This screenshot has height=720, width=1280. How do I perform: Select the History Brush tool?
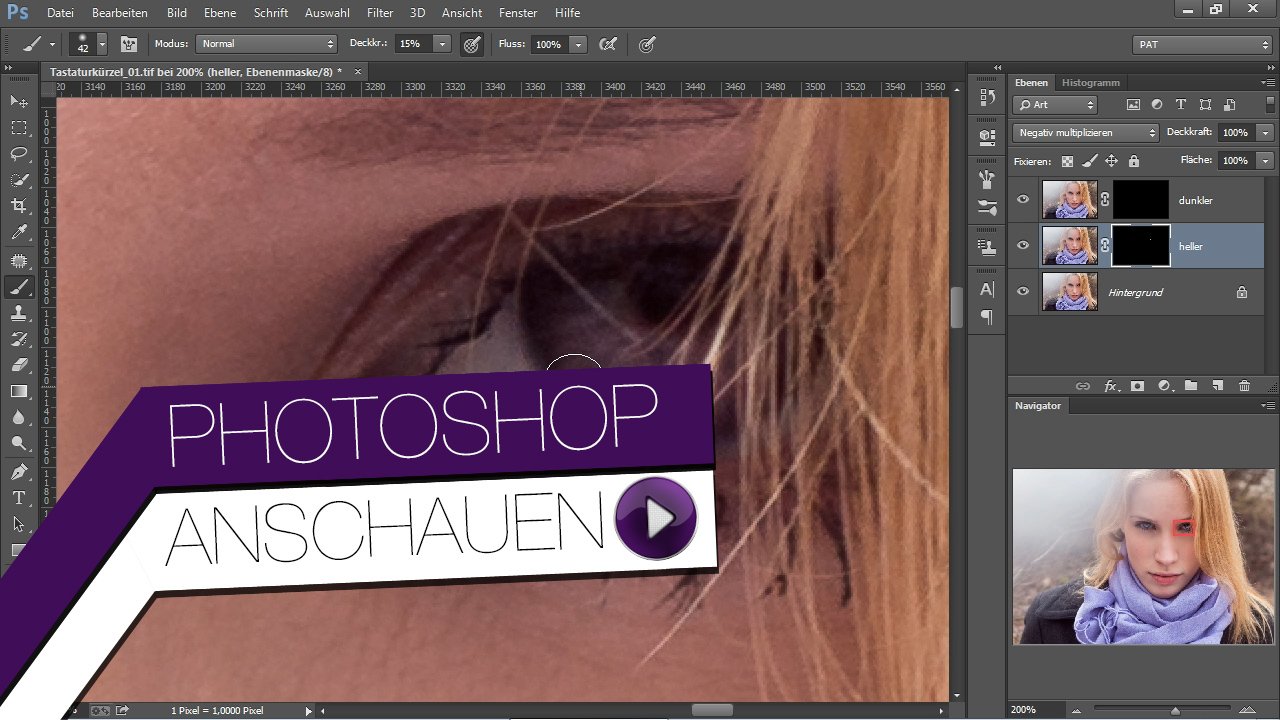coord(19,339)
